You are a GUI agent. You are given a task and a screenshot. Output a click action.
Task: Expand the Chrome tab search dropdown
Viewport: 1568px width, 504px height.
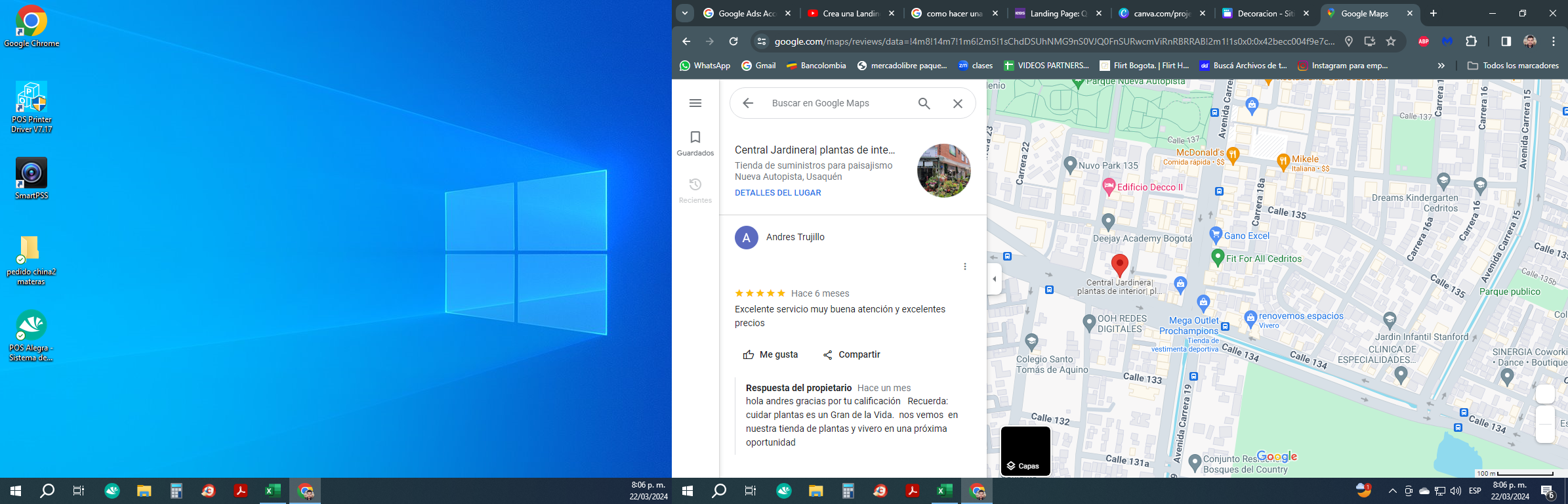pyautogui.click(x=684, y=13)
